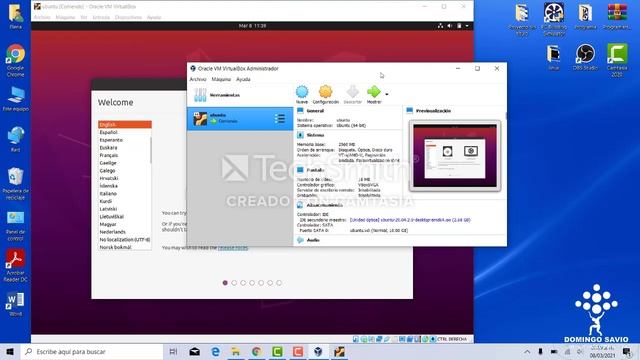Select Español in installer language list
This screenshot has width=640, height=360.
[x=124, y=132]
